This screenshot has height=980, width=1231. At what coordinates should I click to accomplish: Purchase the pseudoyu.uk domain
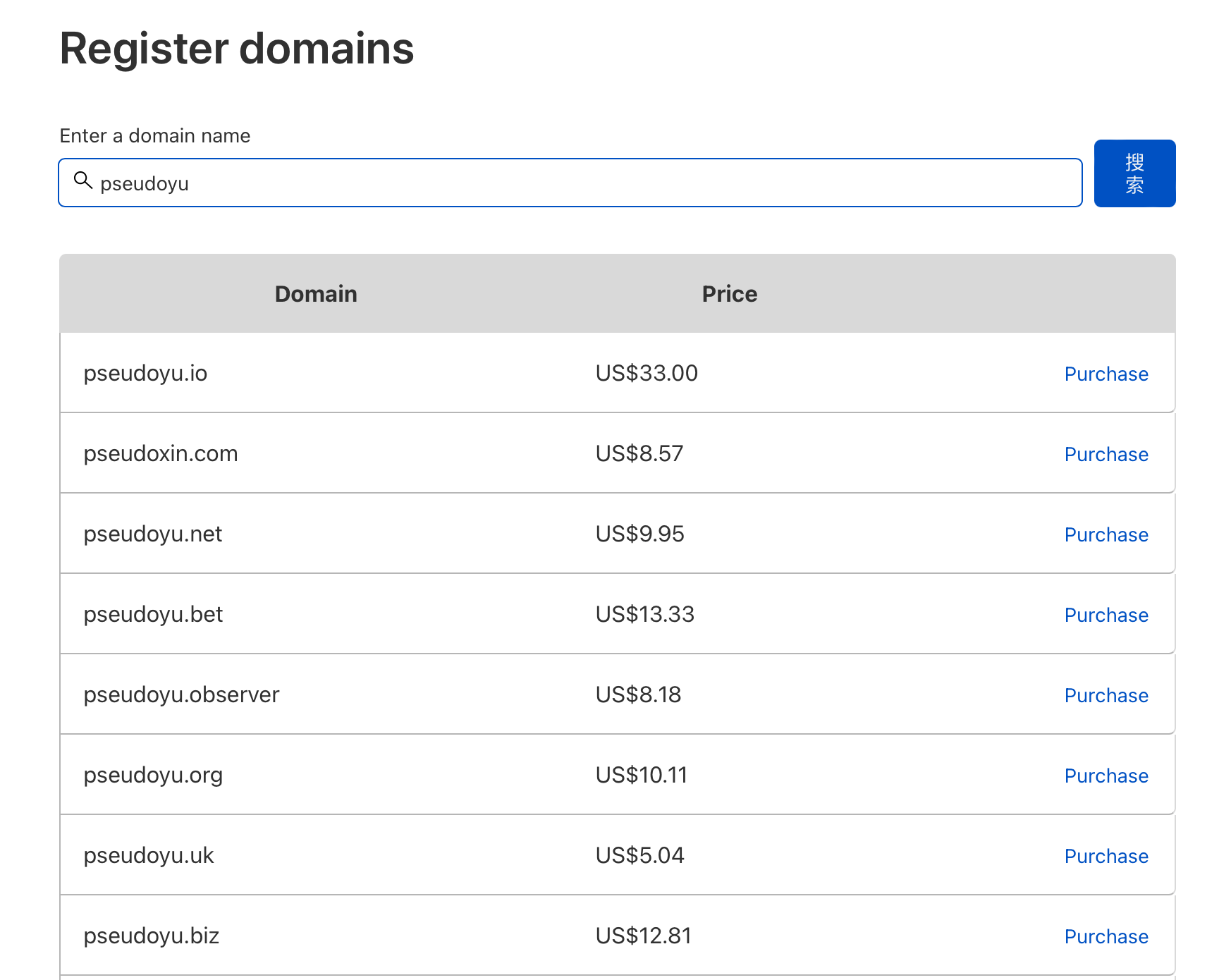point(1106,856)
